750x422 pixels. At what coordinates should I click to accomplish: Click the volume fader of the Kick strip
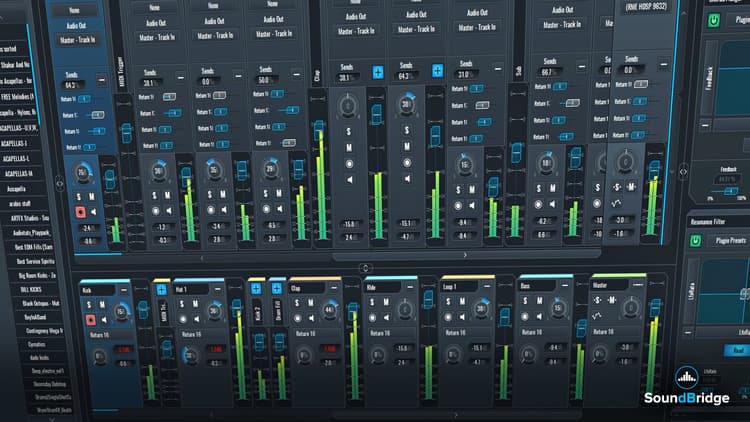pos(143,310)
